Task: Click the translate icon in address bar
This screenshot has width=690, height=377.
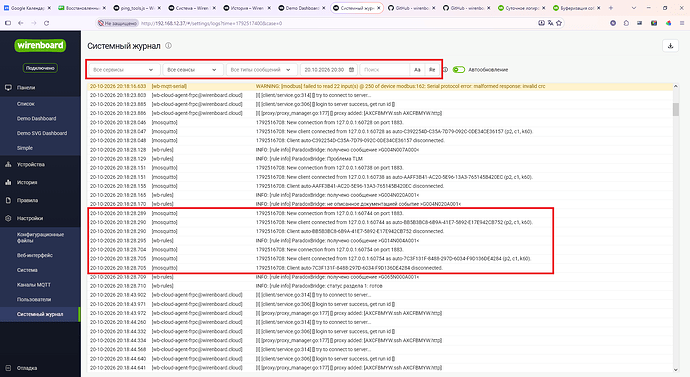Action: coord(550,23)
